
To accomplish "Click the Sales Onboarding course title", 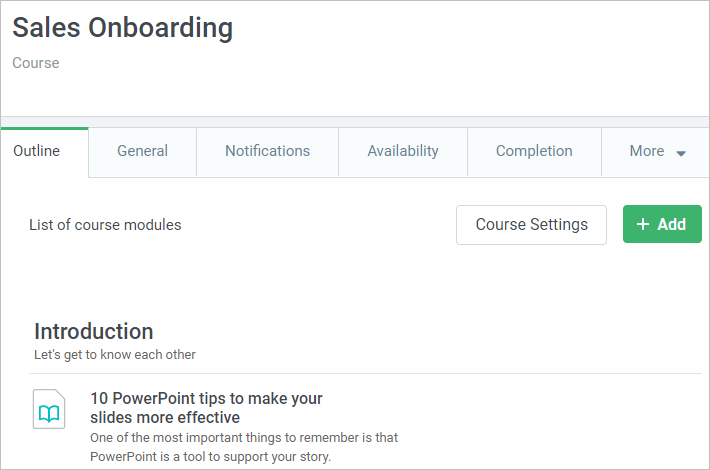I will coord(123,28).
